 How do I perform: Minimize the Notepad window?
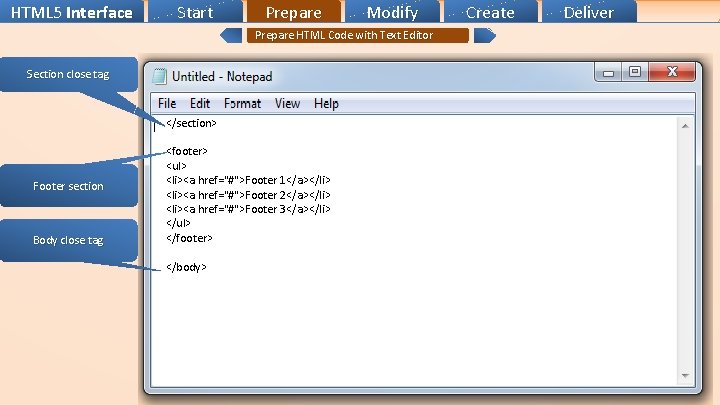pos(608,73)
